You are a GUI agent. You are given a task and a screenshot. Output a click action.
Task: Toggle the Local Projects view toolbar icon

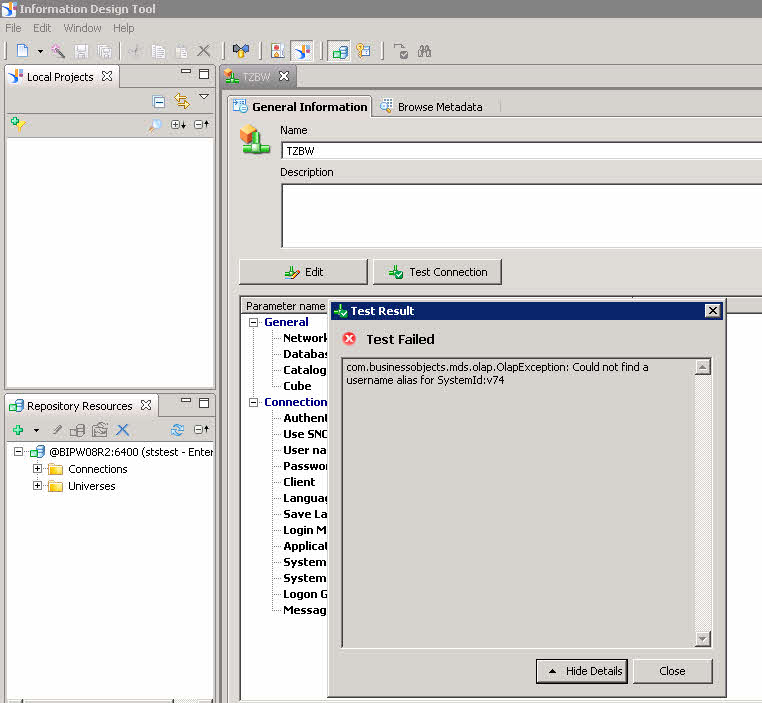tap(302, 51)
